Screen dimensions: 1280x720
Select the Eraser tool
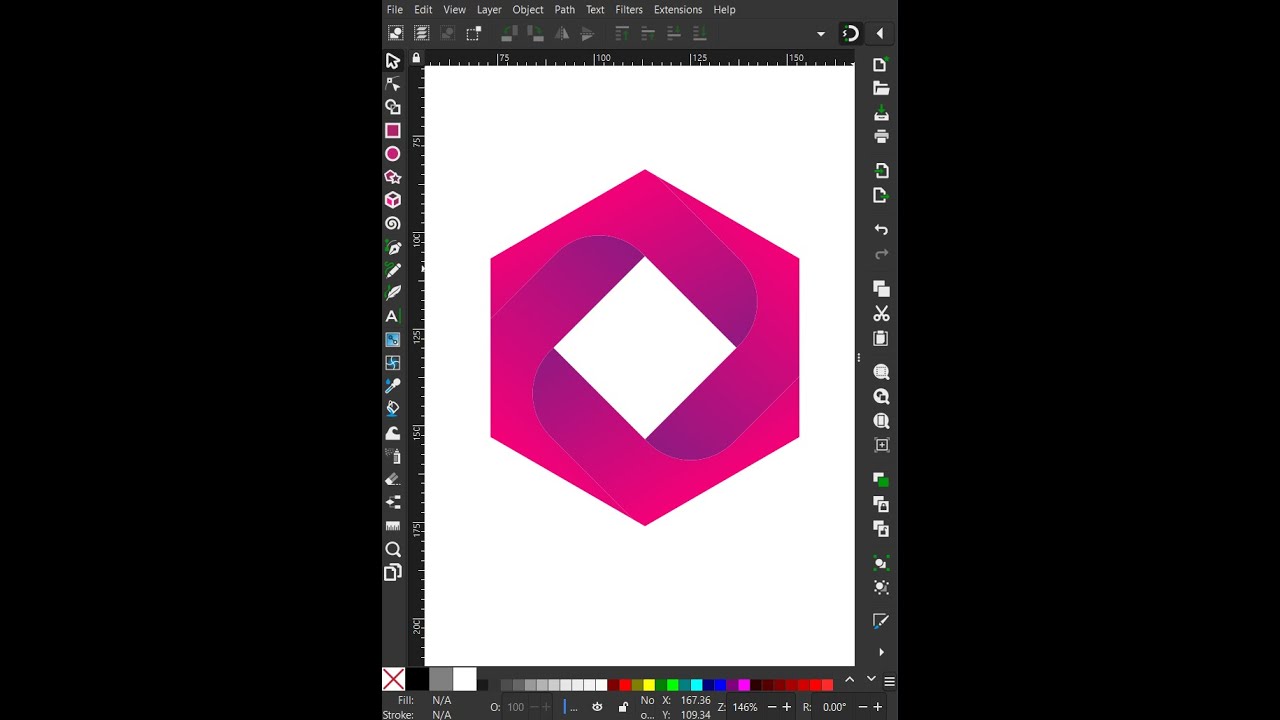[393, 479]
